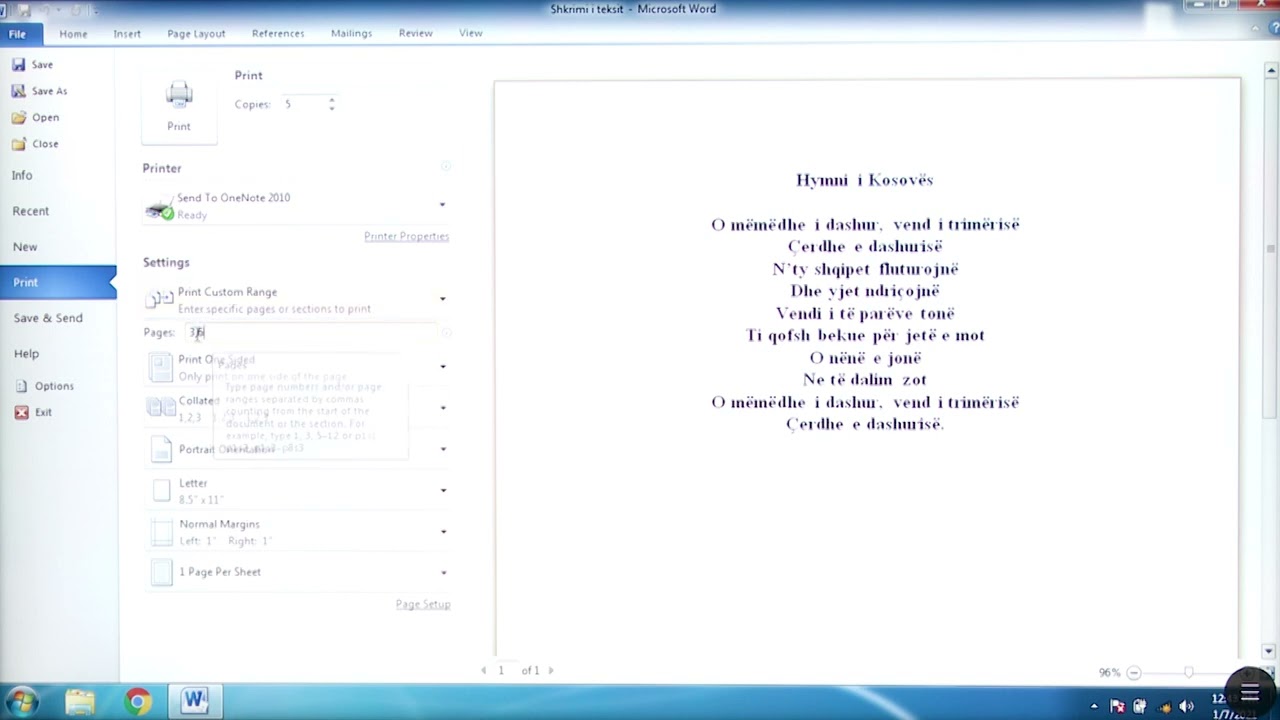Open the View ribbon tab
Screen dimensions: 1280x720
tap(471, 33)
